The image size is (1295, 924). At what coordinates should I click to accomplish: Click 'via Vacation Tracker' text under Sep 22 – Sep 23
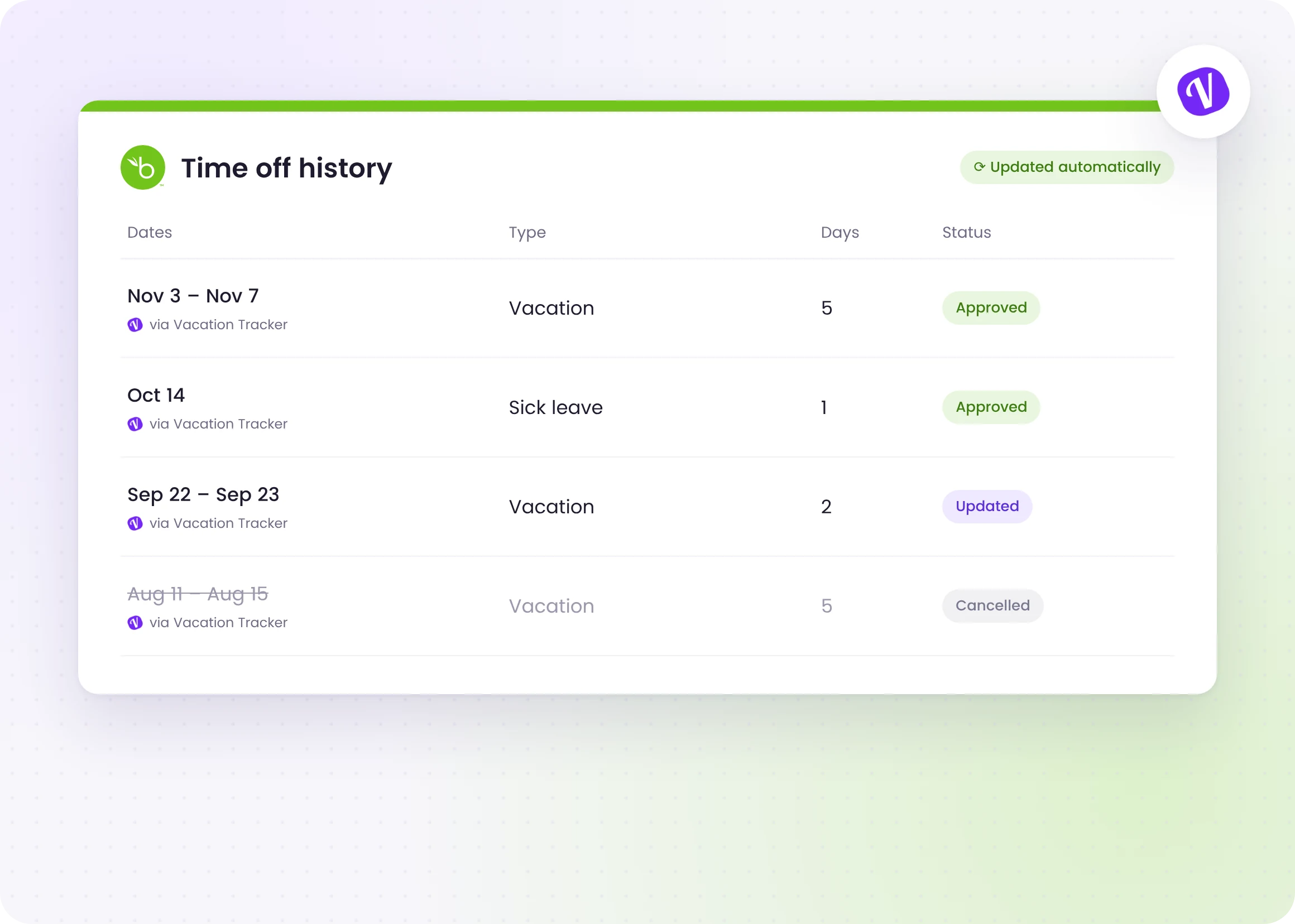[x=218, y=523]
